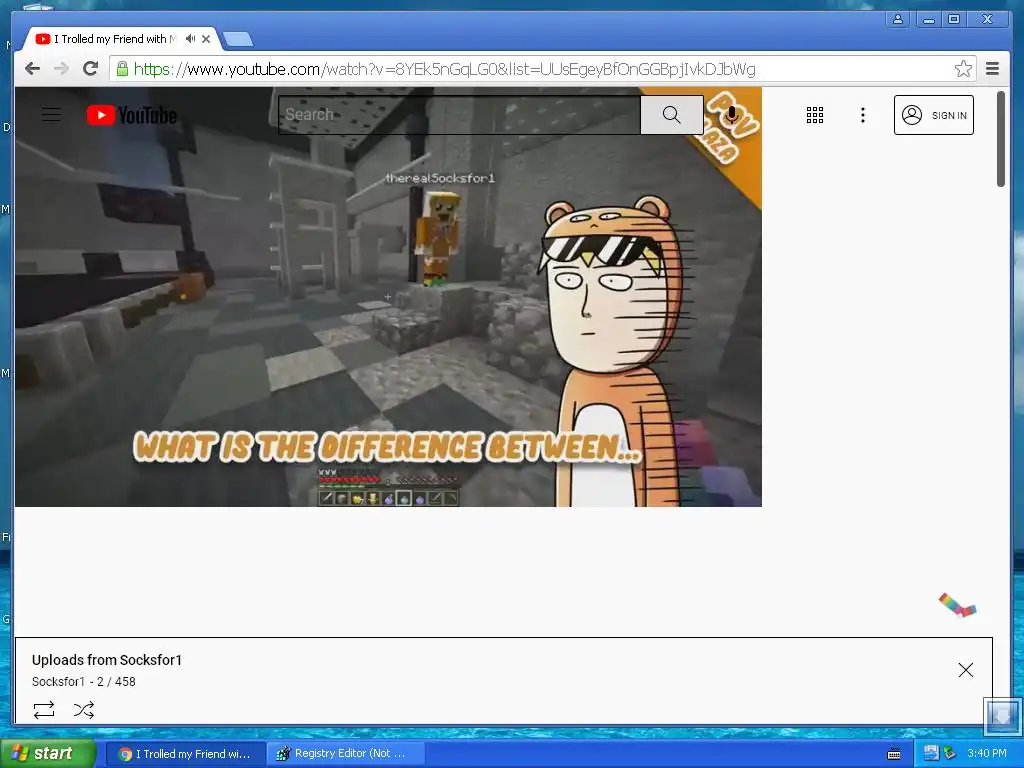Go to the YouTube home logo
This screenshot has width=1024, height=768.
pos(132,115)
